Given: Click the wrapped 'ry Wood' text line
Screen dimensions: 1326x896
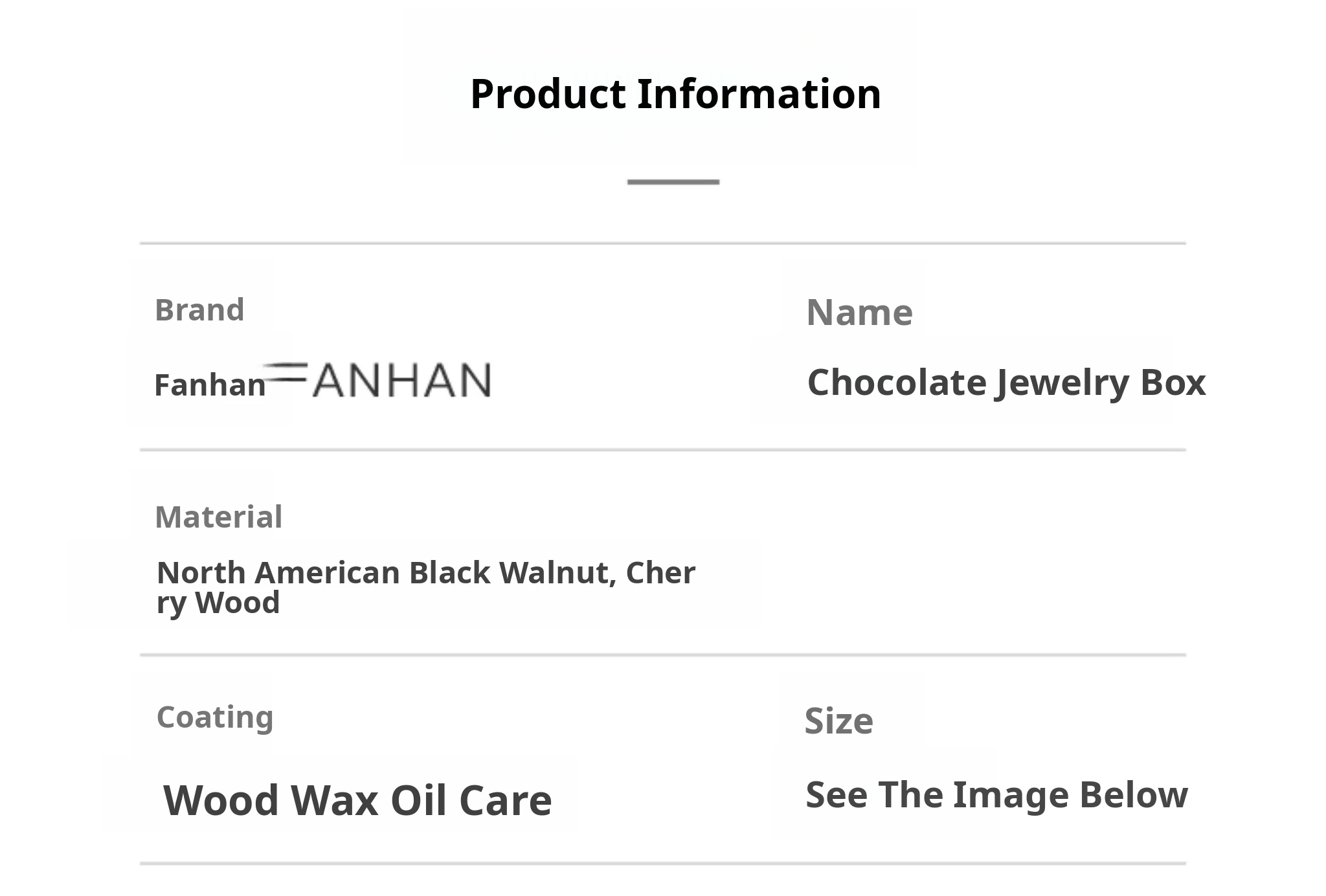Looking at the screenshot, I should [x=218, y=603].
